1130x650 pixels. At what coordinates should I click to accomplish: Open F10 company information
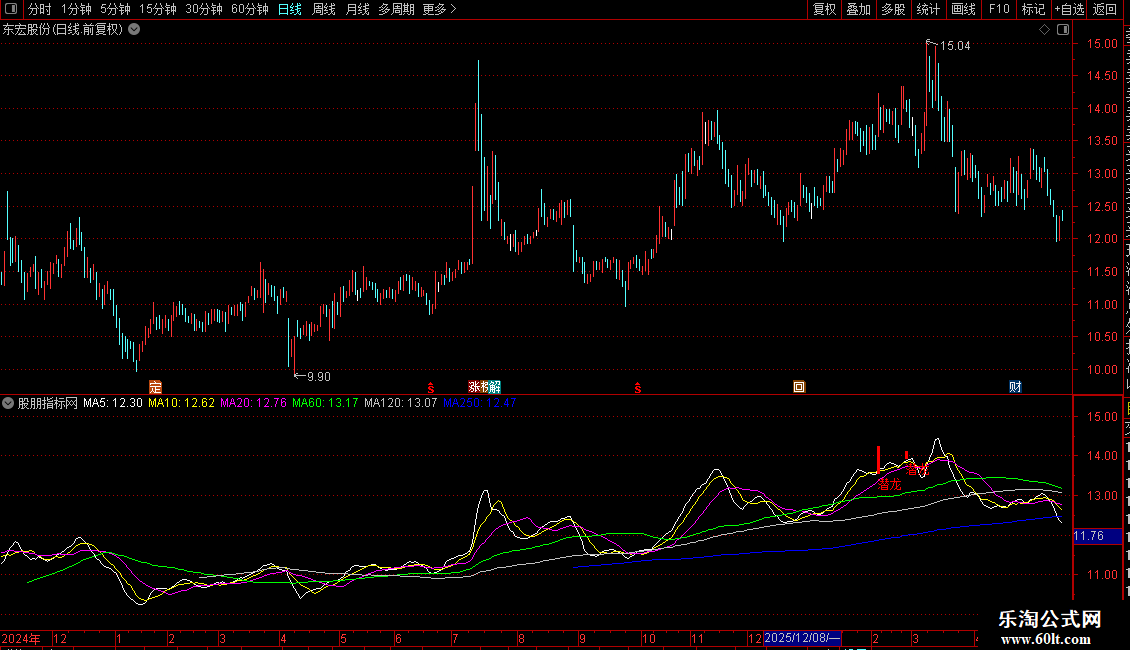pyautogui.click(x=999, y=9)
